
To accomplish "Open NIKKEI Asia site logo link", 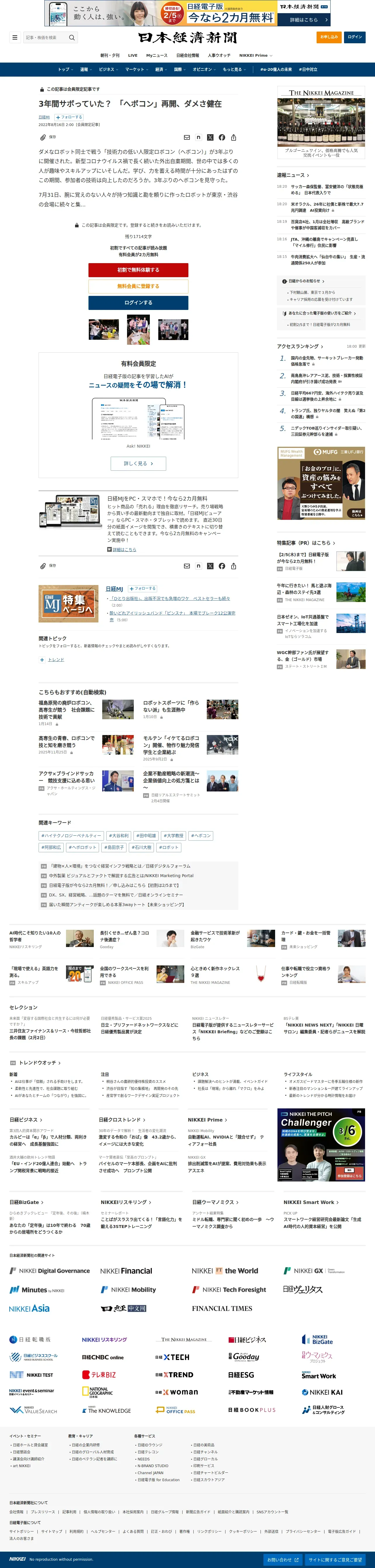I will 29,1308.
